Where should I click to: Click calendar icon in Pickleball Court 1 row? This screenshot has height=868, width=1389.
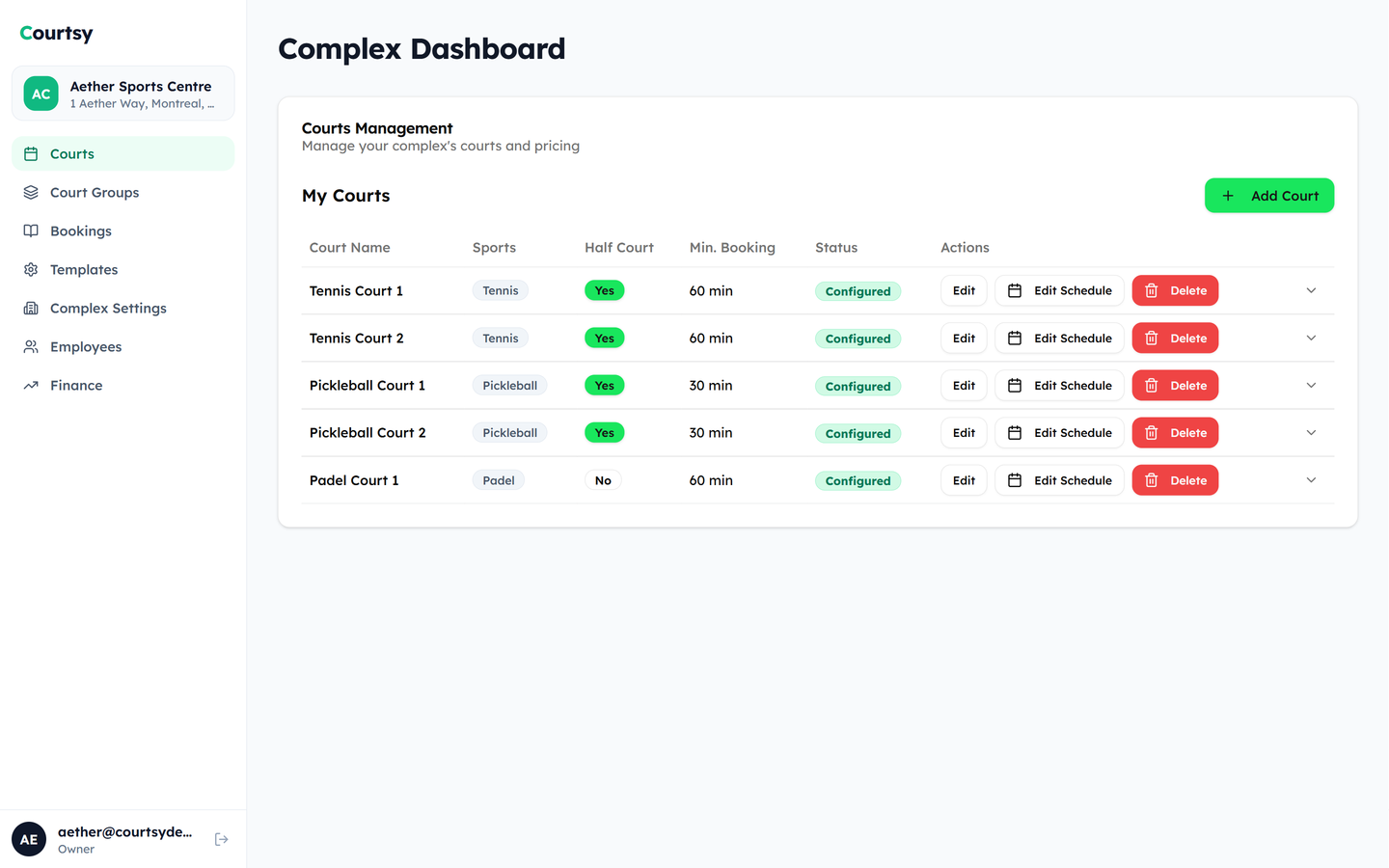pyautogui.click(x=1015, y=386)
